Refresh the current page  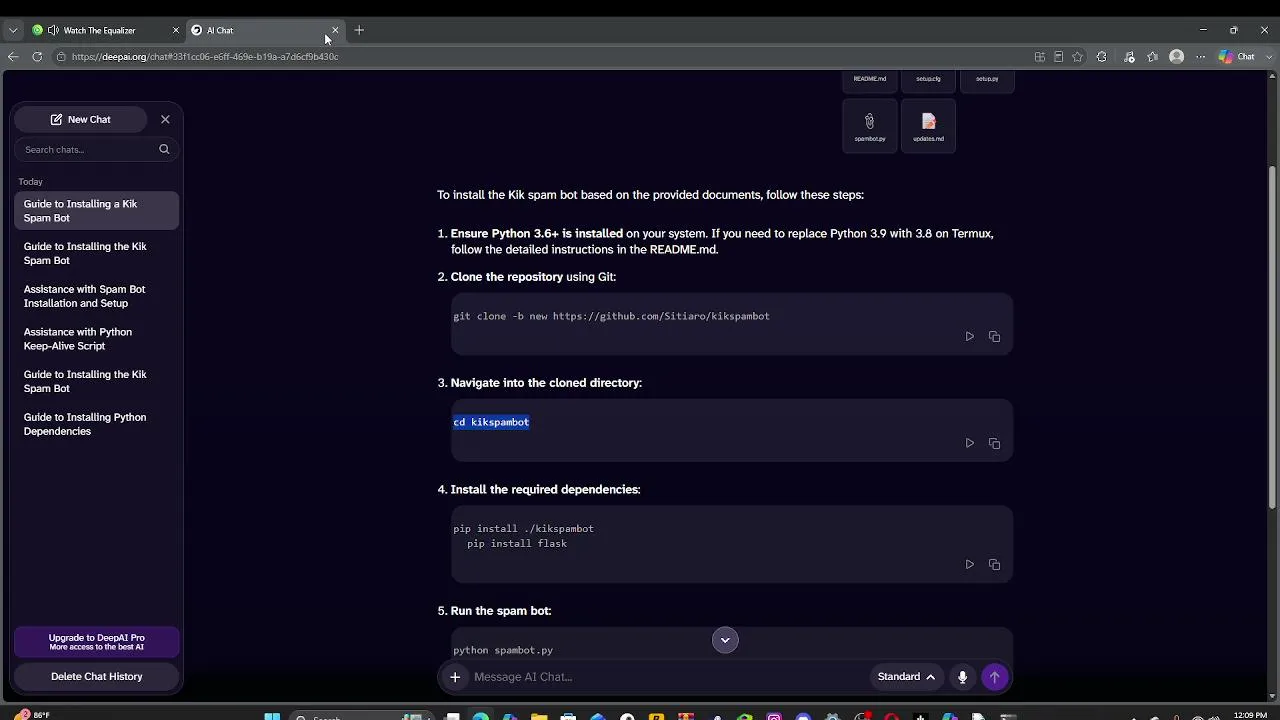(x=37, y=57)
